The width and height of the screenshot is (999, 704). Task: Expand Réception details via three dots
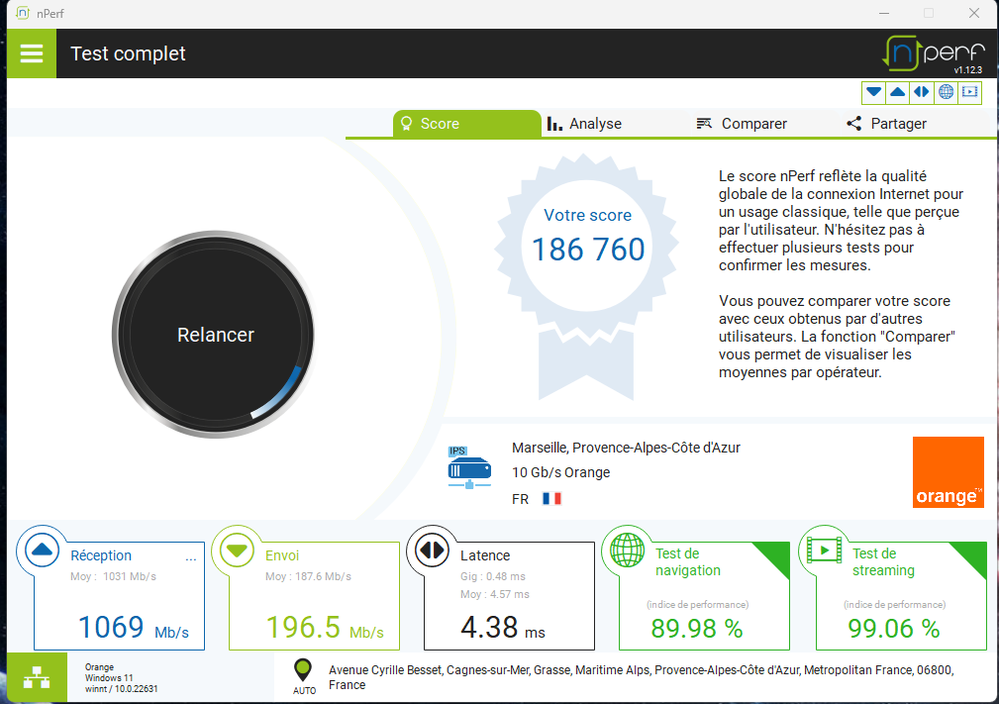coord(190,558)
